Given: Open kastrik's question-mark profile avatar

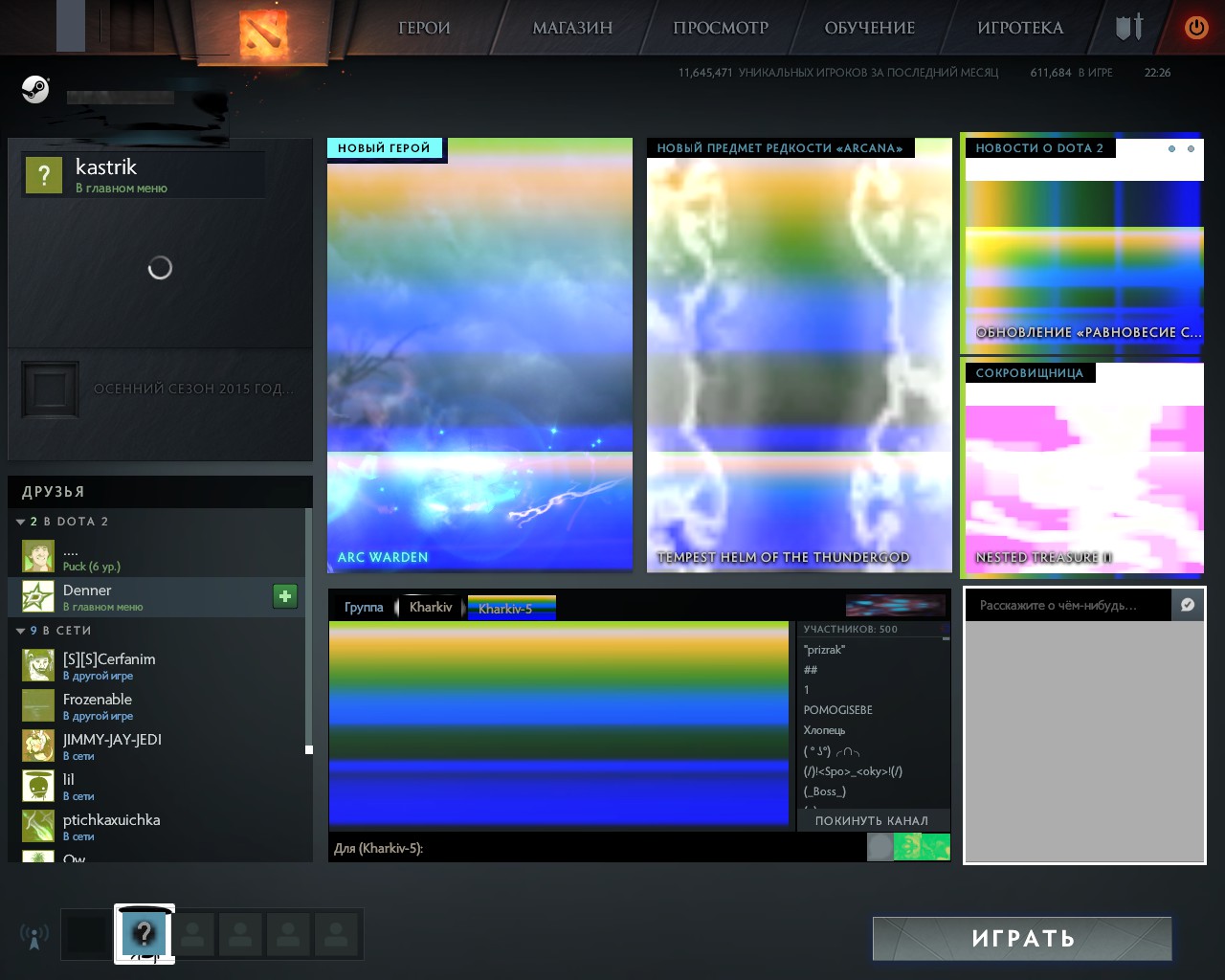Looking at the screenshot, I should pos(44,175).
